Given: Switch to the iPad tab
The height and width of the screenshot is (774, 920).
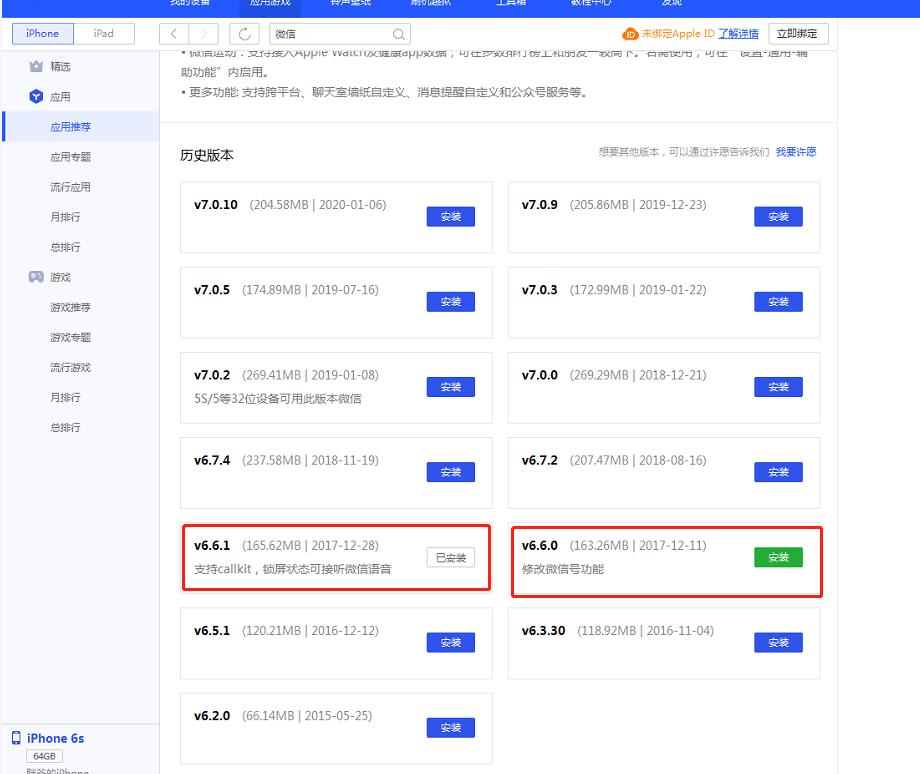Looking at the screenshot, I should [x=106, y=33].
